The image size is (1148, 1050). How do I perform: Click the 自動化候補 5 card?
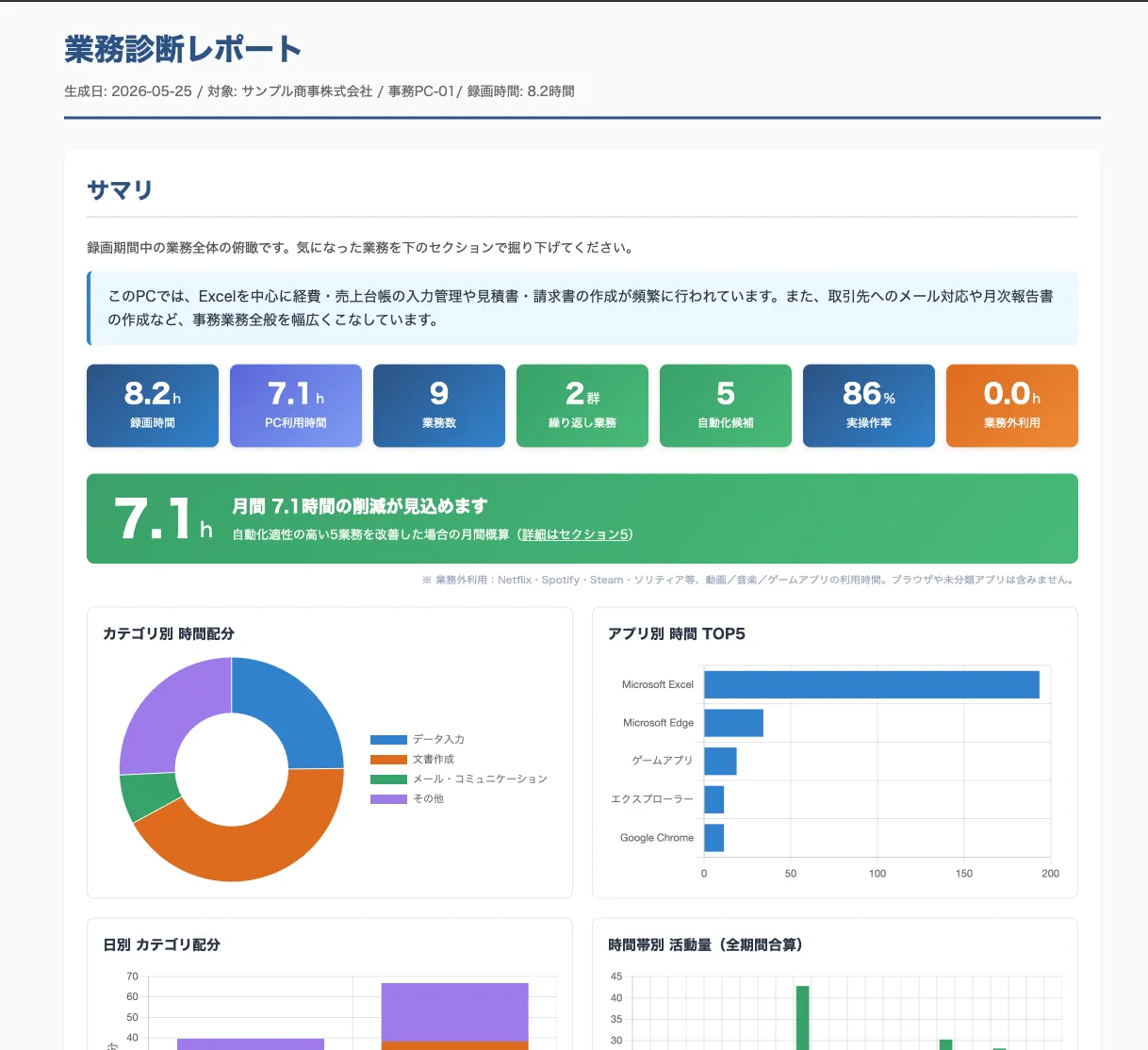pyautogui.click(x=726, y=405)
